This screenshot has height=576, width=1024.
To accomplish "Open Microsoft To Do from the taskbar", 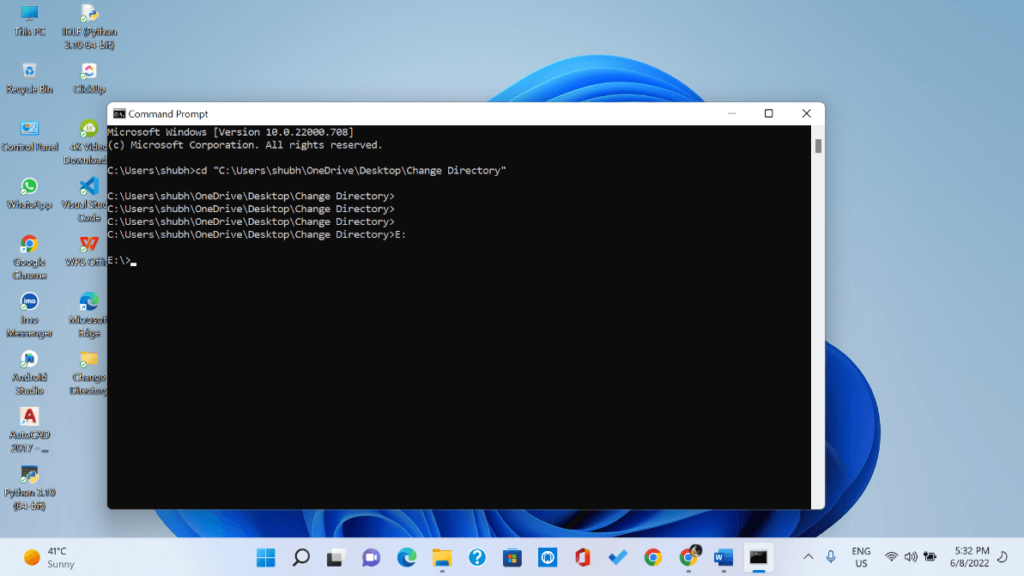I will 618,557.
